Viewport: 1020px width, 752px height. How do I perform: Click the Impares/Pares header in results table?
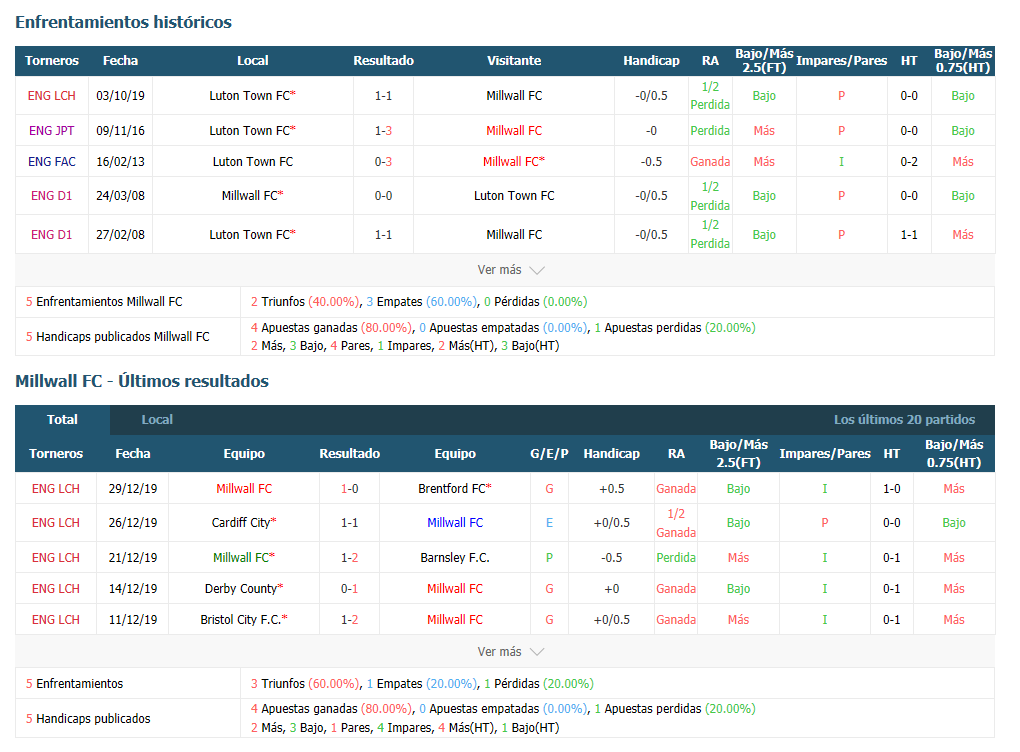[825, 453]
